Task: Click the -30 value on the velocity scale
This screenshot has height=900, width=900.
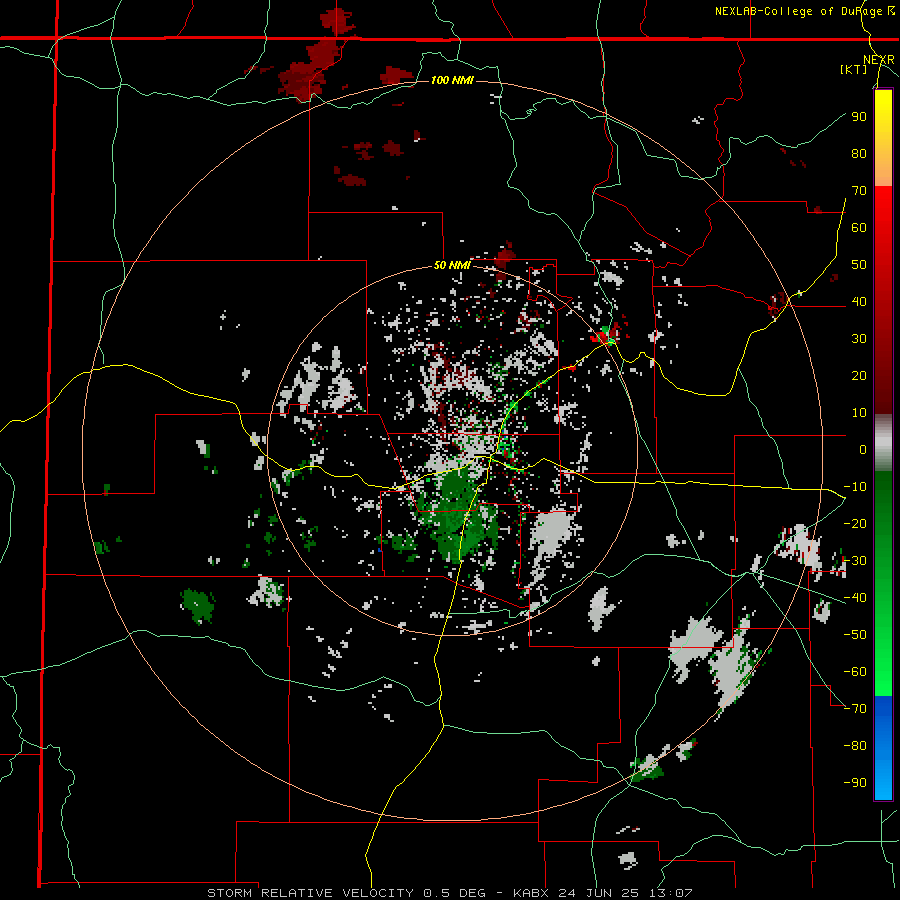Action: coord(855,561)
